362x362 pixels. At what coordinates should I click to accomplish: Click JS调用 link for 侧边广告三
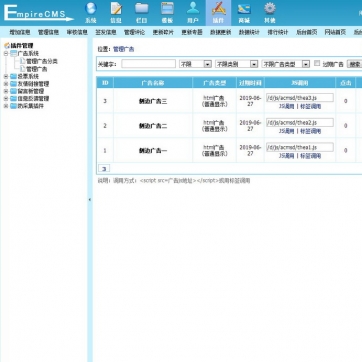point(286,106)
